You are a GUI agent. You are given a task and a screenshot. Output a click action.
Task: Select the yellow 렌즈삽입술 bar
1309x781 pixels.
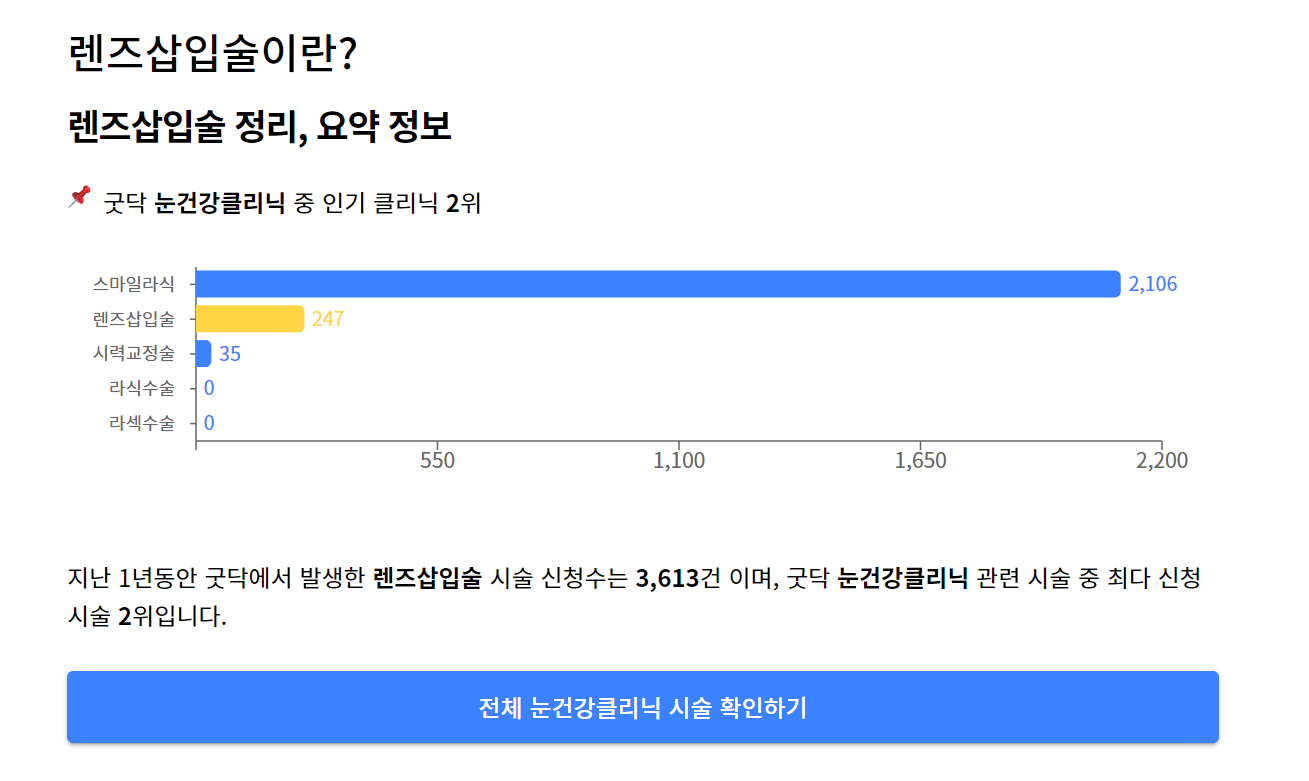pyautogui.click(x=248, y=318)
